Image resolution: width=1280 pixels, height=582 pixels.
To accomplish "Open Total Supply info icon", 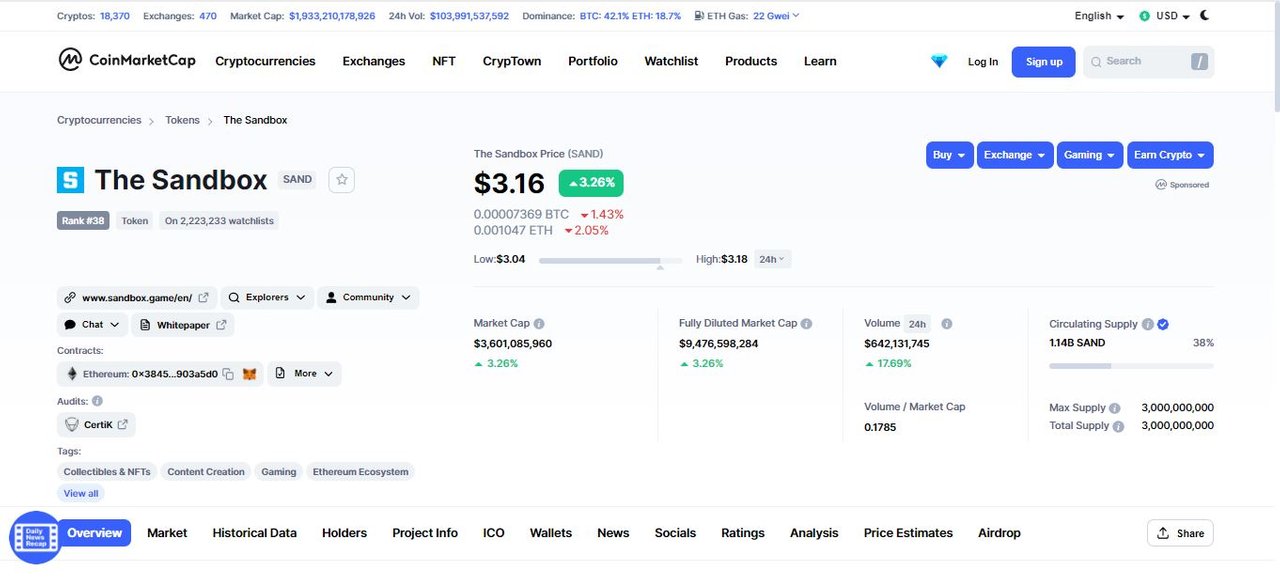I will tap(1119, 426).
